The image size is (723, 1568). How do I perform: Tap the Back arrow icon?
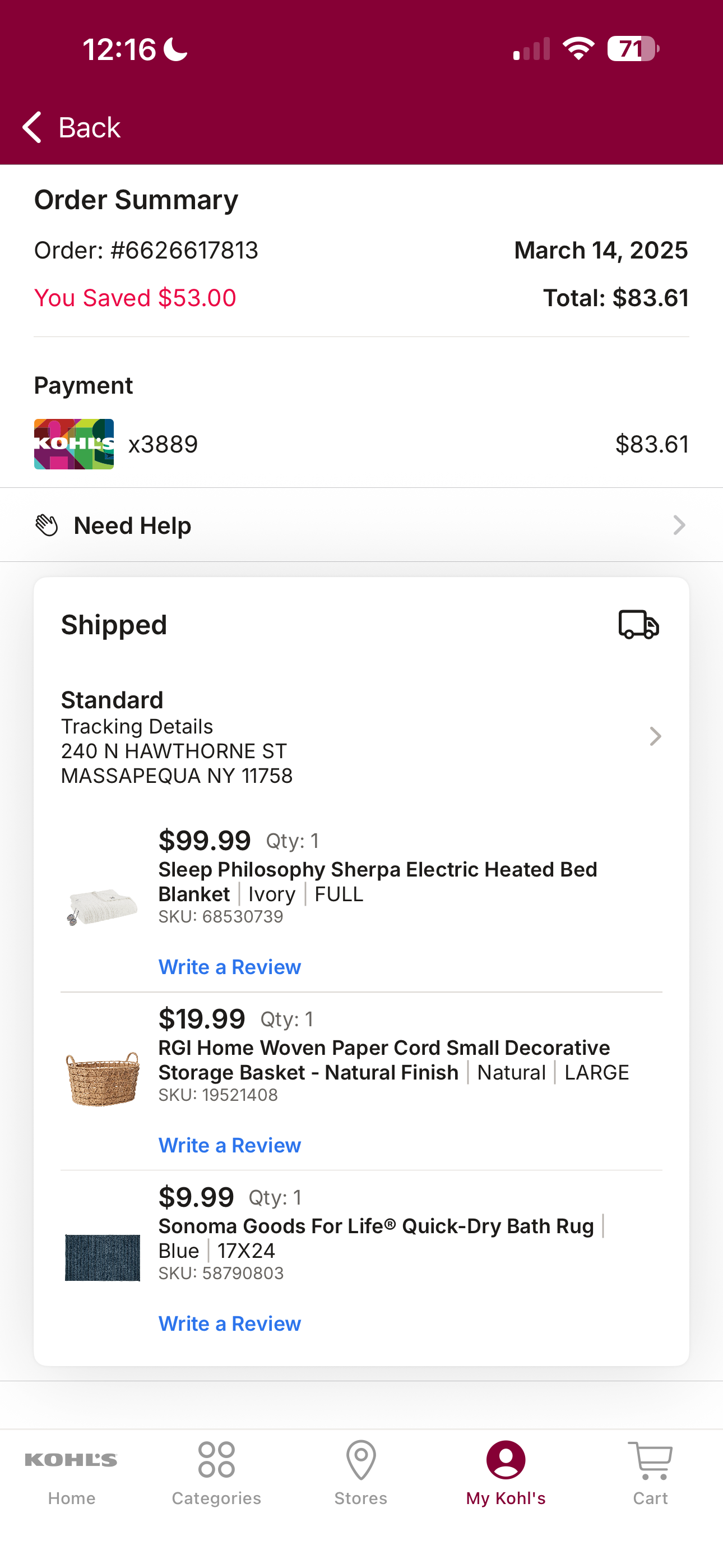pos(31,127)
